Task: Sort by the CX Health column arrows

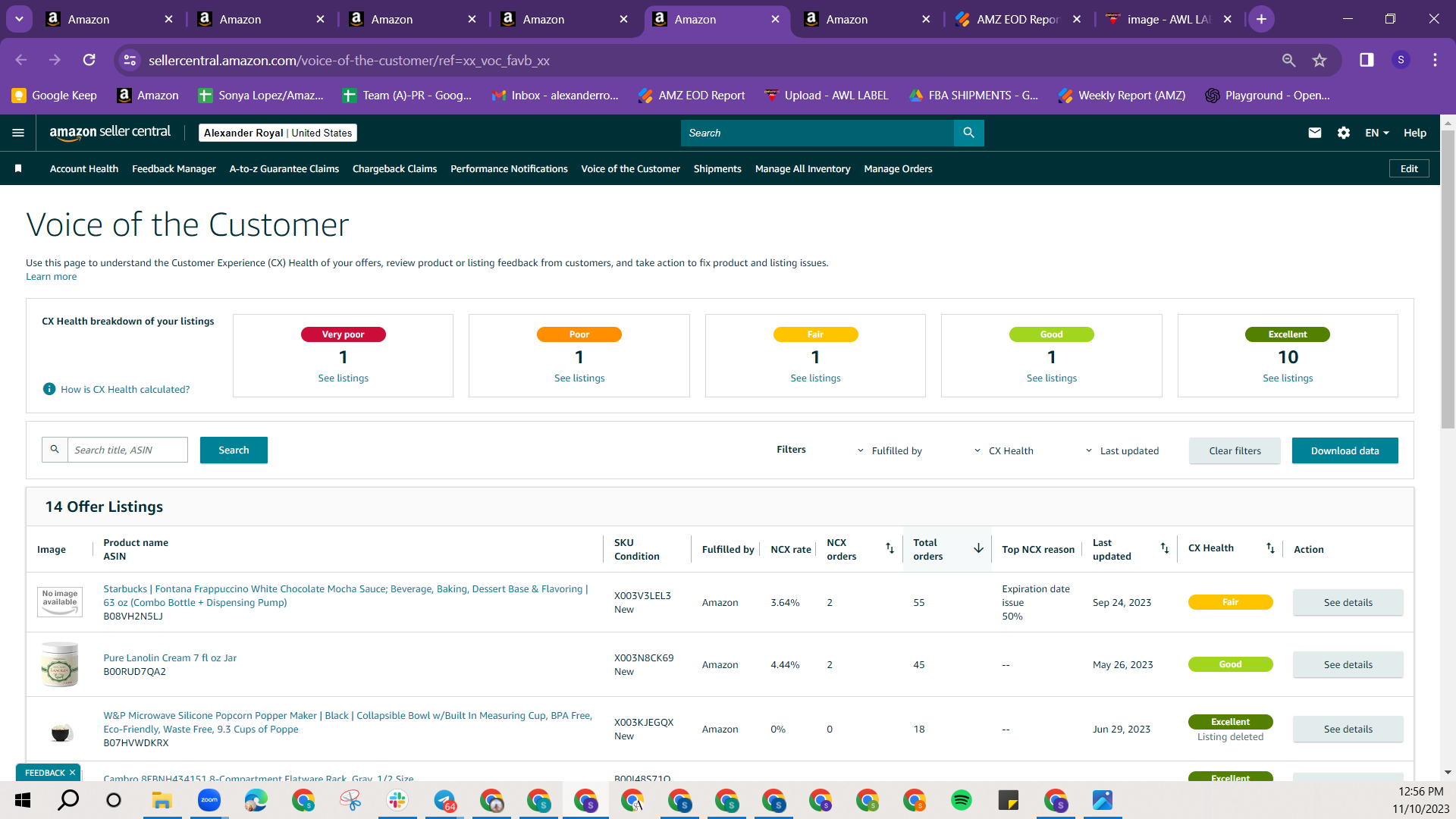Action: pos(1270,548)
